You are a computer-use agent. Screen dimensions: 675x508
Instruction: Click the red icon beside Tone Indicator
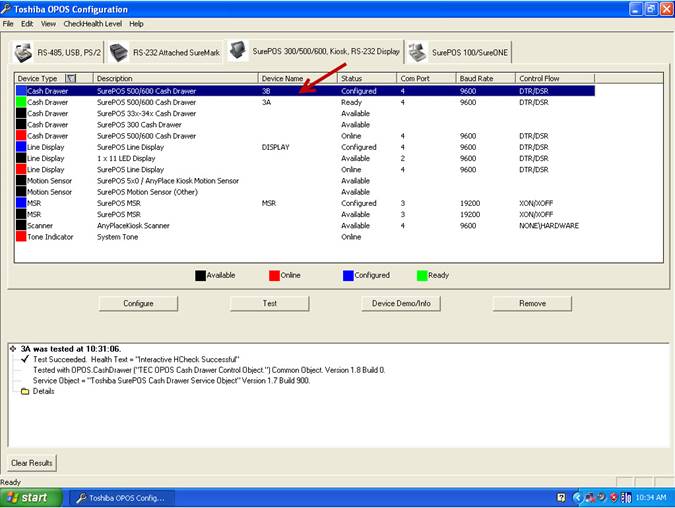click(x=21, y=237)
